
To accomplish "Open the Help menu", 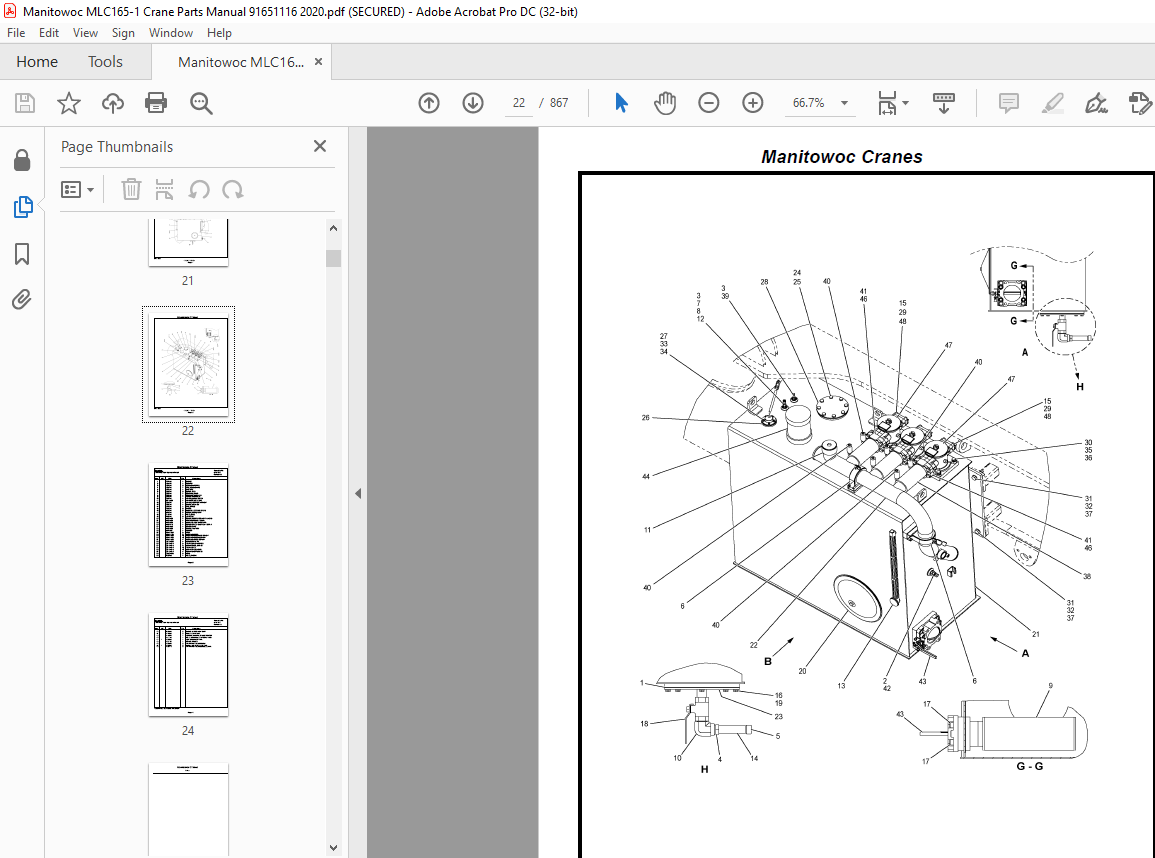I will pyautogui.click(x=219, y=33).
